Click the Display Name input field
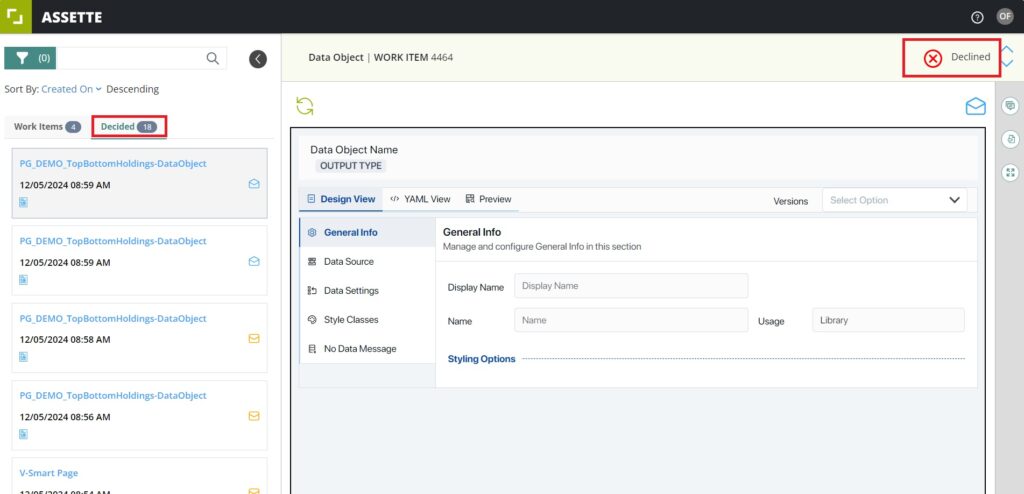The image size is (1024, 494). pyautogui.click(x=631, y=286)
